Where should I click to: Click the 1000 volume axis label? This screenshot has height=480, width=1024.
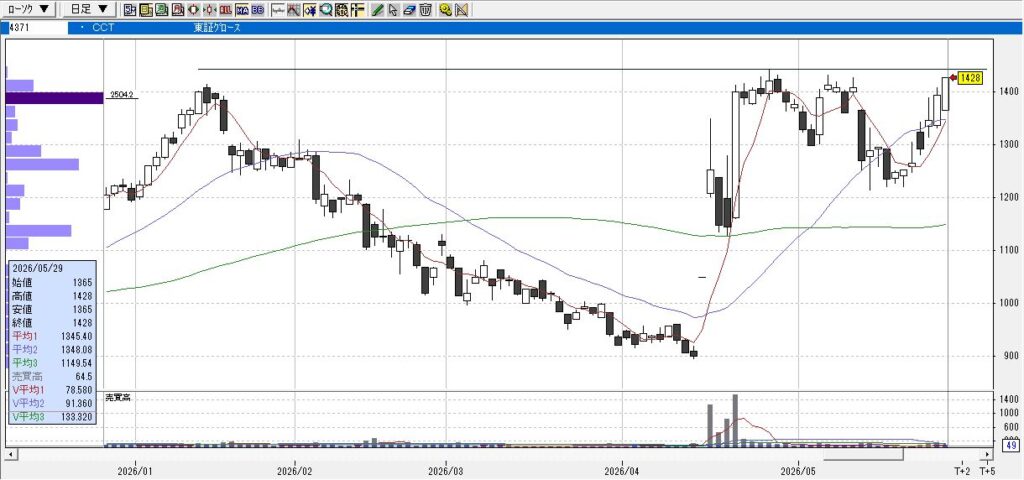click(x=1009, y=413)
